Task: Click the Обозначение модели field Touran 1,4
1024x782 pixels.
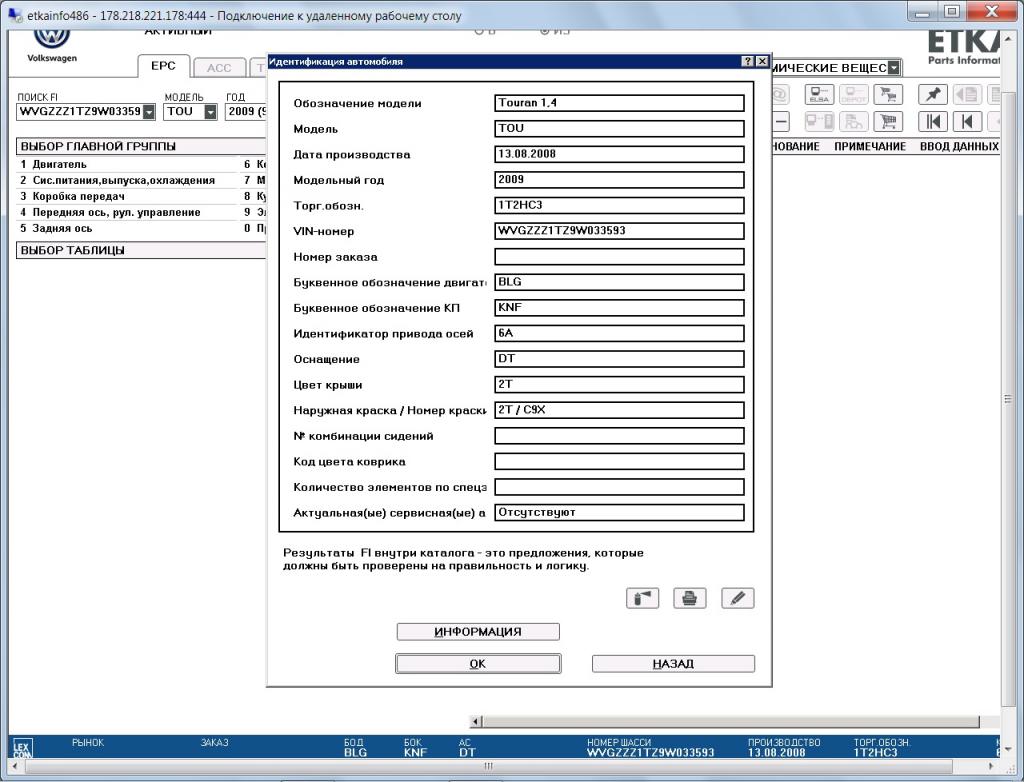Action: tap(619, 103)
